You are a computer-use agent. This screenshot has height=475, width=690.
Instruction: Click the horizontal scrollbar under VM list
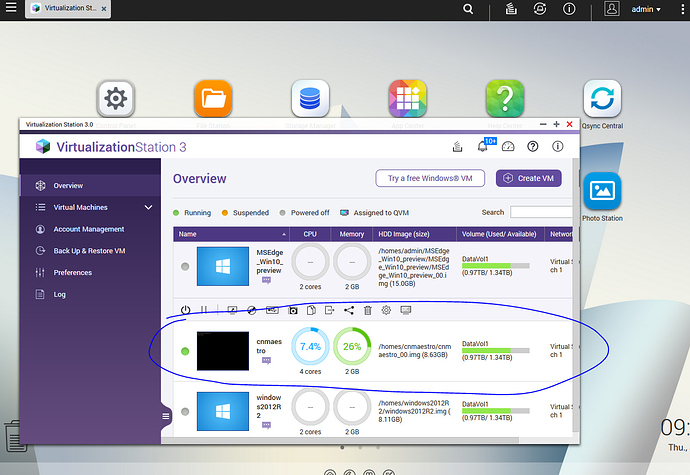click(x=340, y=440)
